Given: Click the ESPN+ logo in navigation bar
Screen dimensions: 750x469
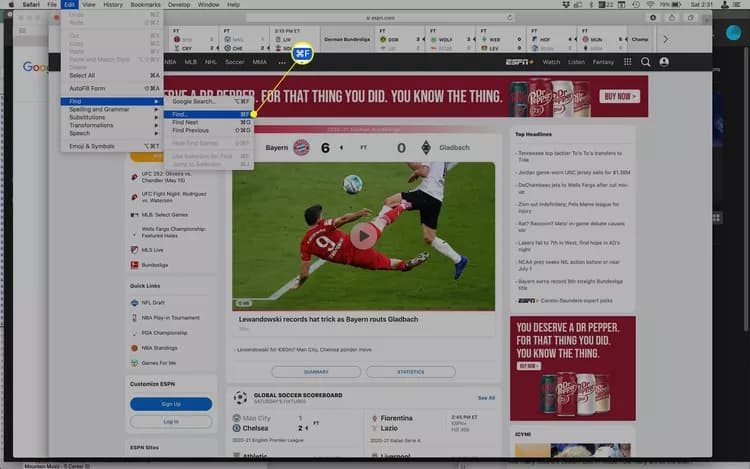Looking at the screenshot, I should pyautogui.click(x=519, y=62).
